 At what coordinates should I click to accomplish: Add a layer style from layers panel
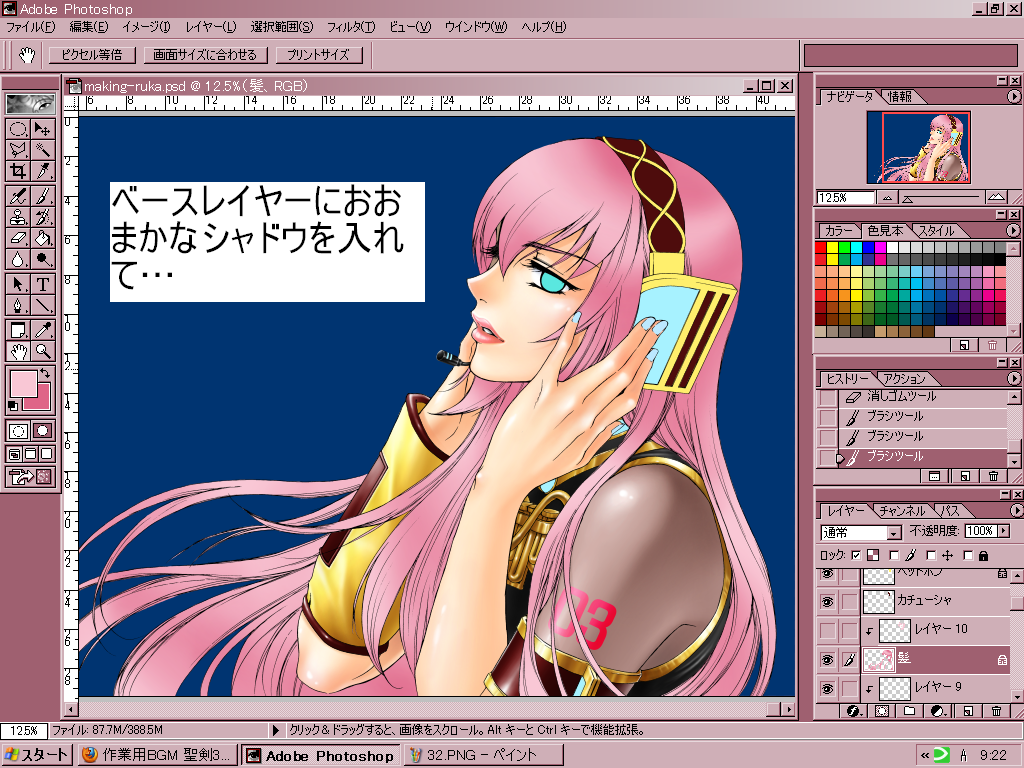[x=852, y=711]
